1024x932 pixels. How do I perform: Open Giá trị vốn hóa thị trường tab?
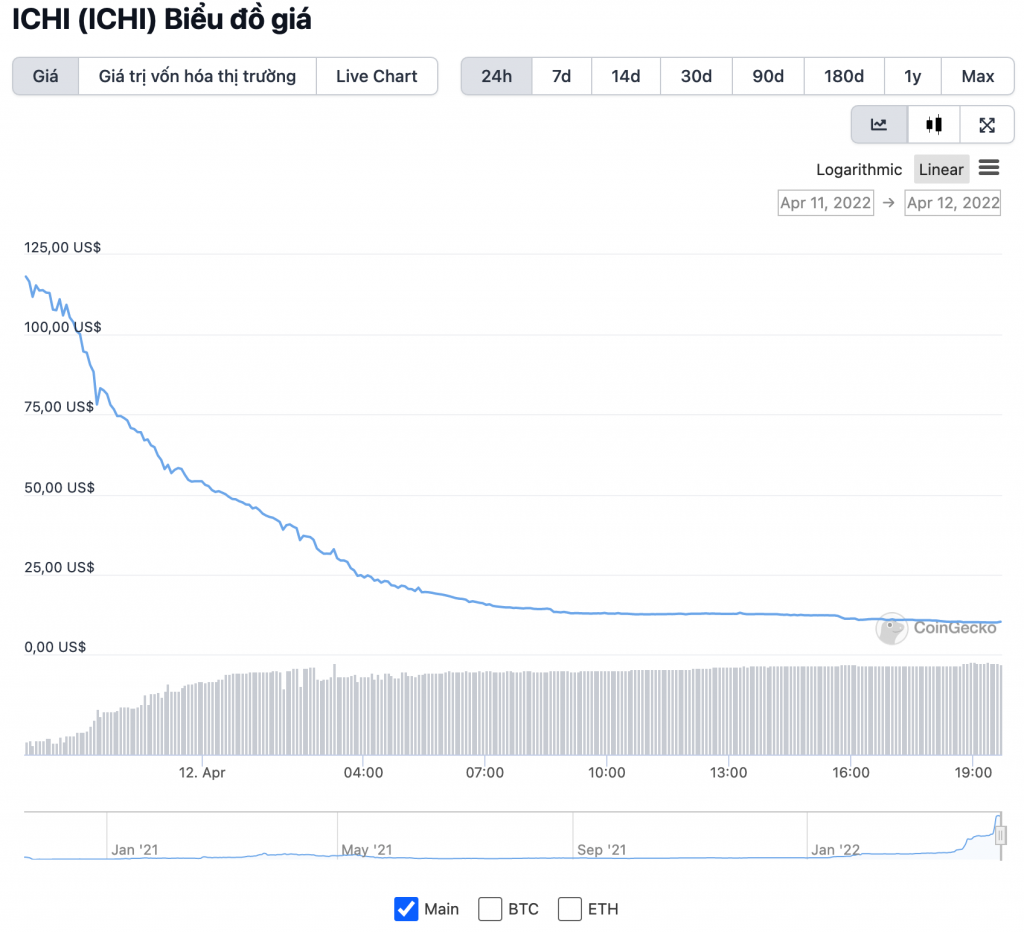197,76
